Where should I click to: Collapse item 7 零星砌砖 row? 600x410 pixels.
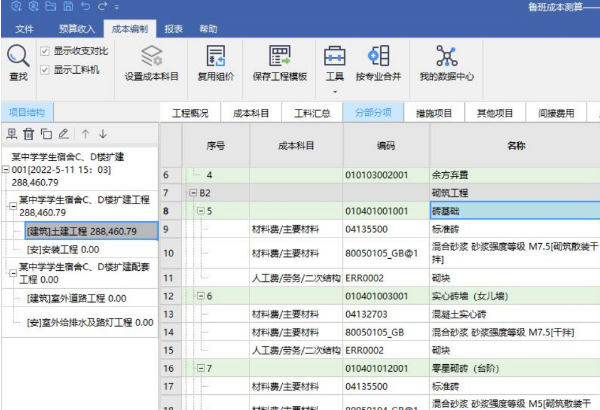click(201, 368)
